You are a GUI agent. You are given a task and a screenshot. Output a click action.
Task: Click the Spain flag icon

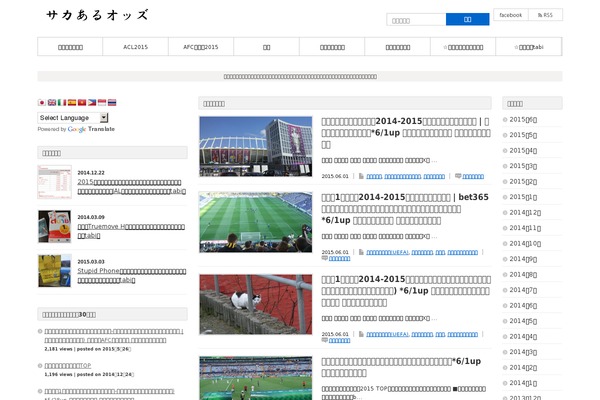pos(72,103)
